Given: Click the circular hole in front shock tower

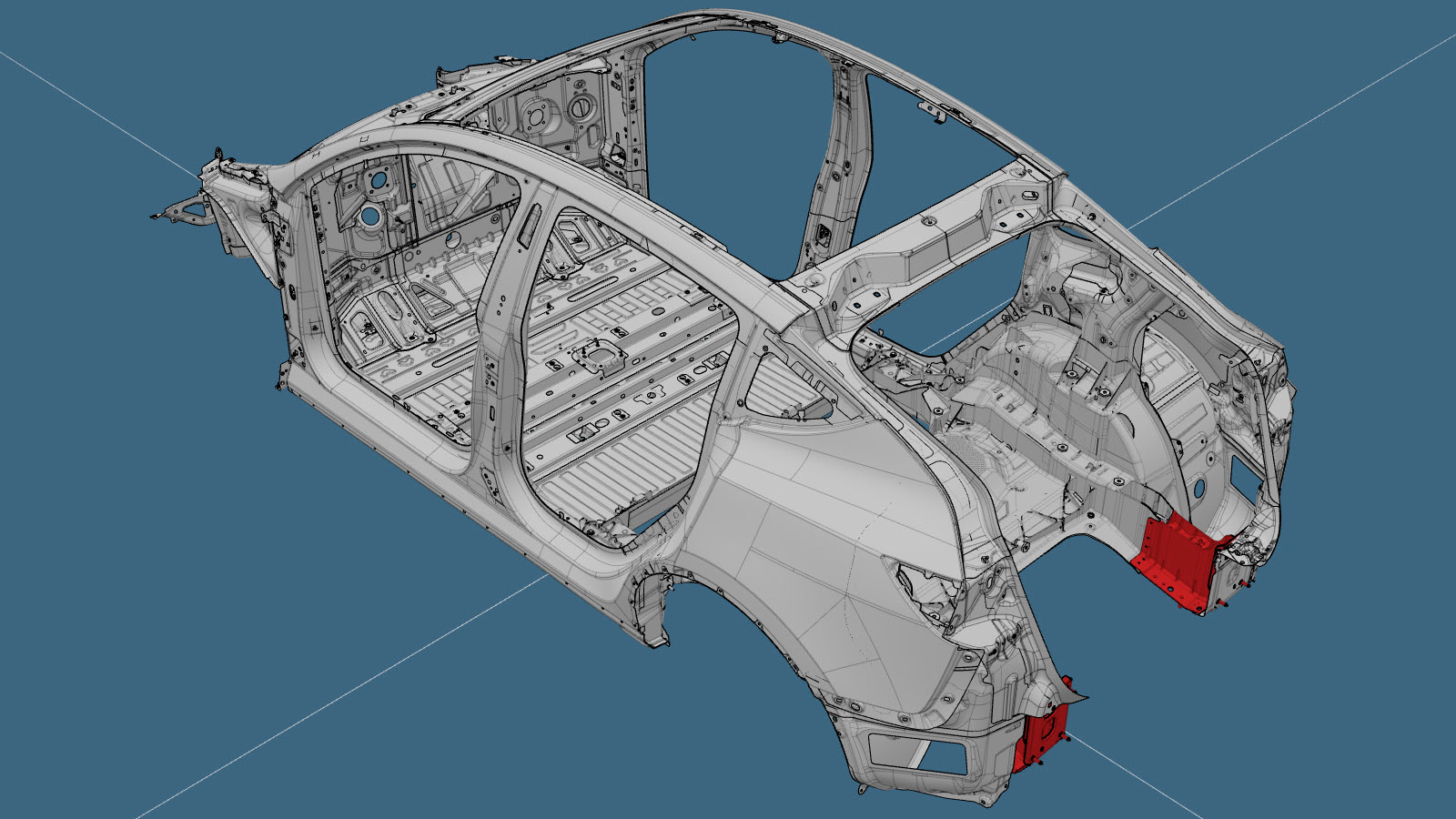Looking at the screenshot, I should [370, 217].
